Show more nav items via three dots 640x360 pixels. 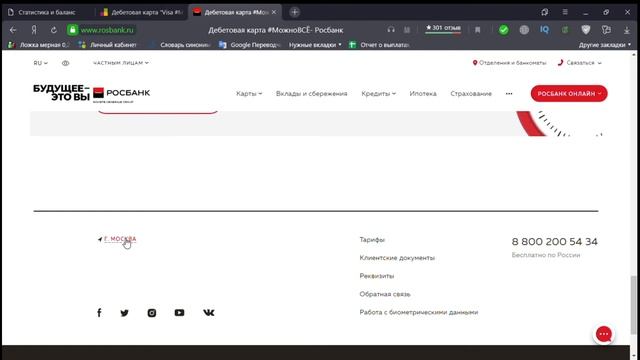509,93
